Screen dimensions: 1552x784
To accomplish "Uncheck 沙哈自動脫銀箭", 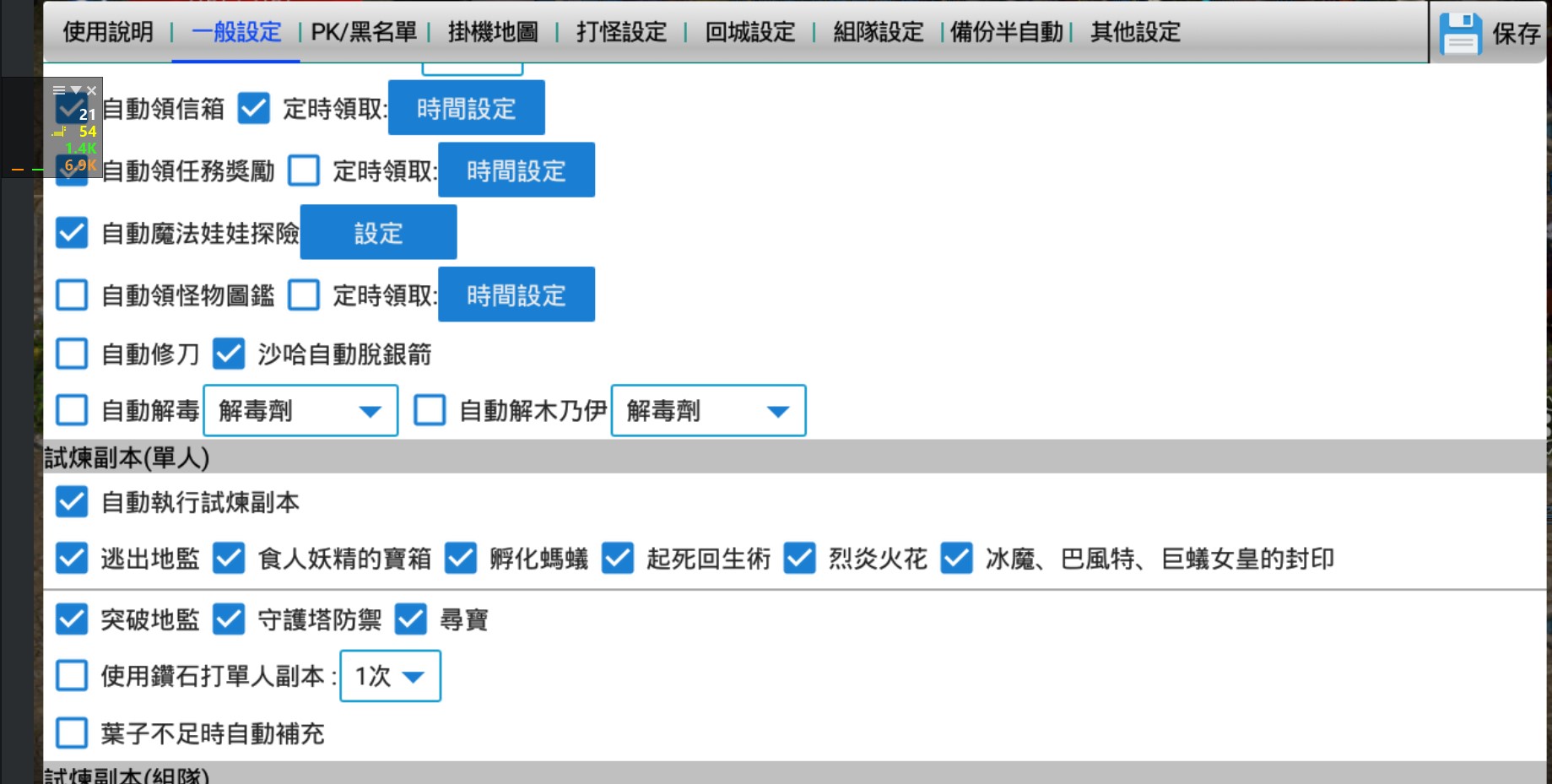I will click(229, 354).
